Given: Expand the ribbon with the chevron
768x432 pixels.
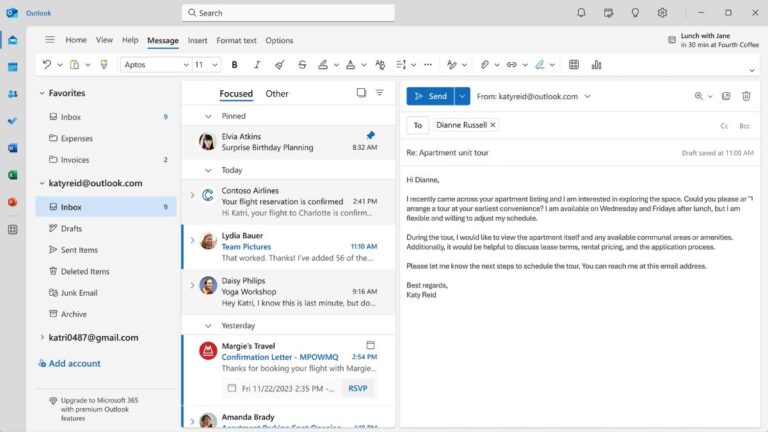Looking at the screenshot, I should (752, 70).
